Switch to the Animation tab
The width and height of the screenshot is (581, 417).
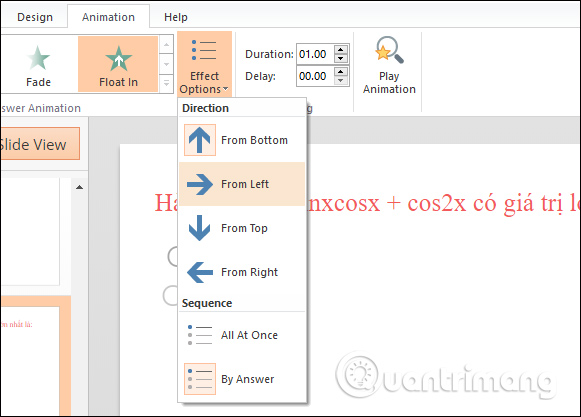pyautogui.click(x=108, y=17)
